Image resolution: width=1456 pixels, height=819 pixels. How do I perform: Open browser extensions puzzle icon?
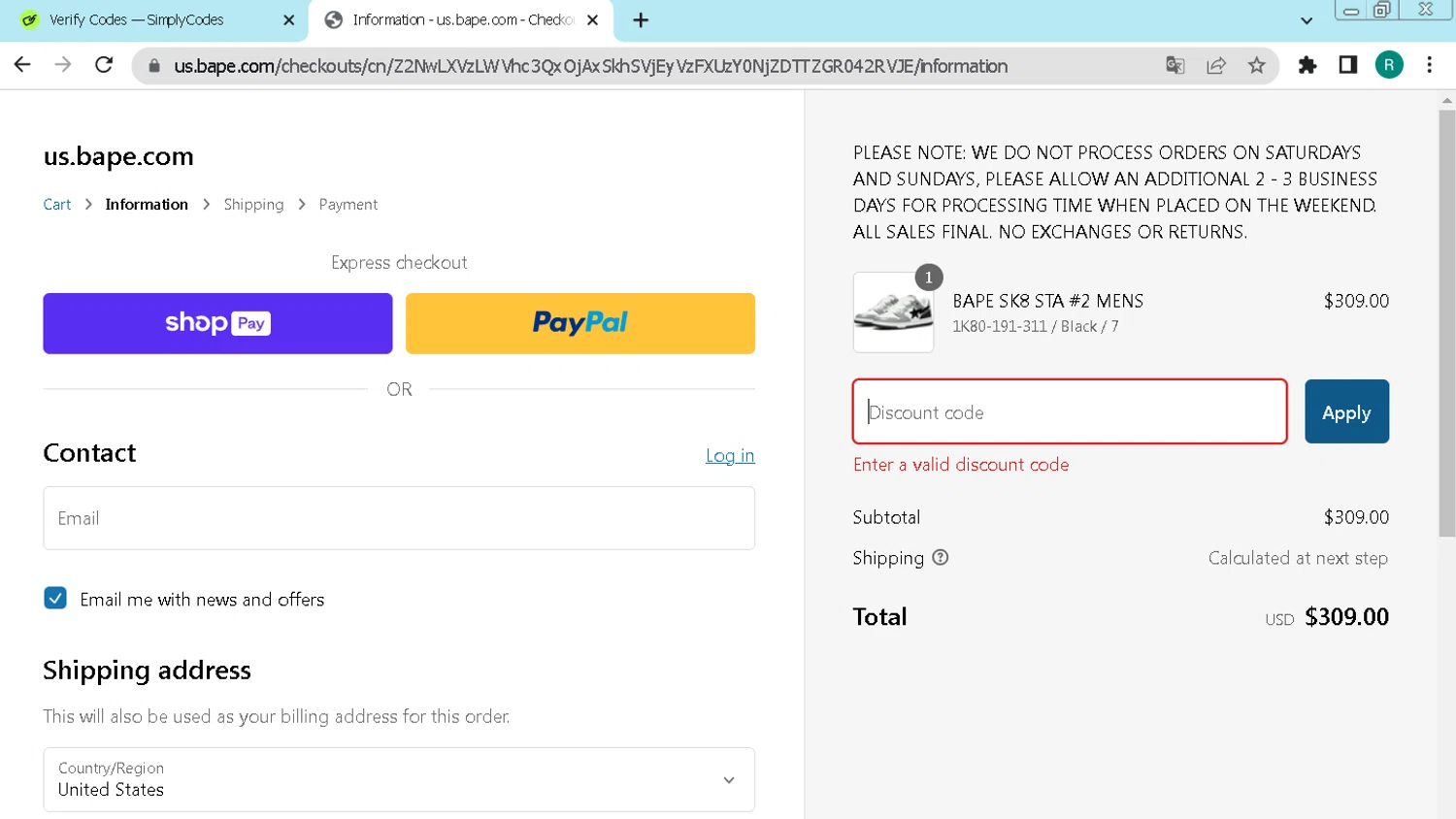point(1307,65)
